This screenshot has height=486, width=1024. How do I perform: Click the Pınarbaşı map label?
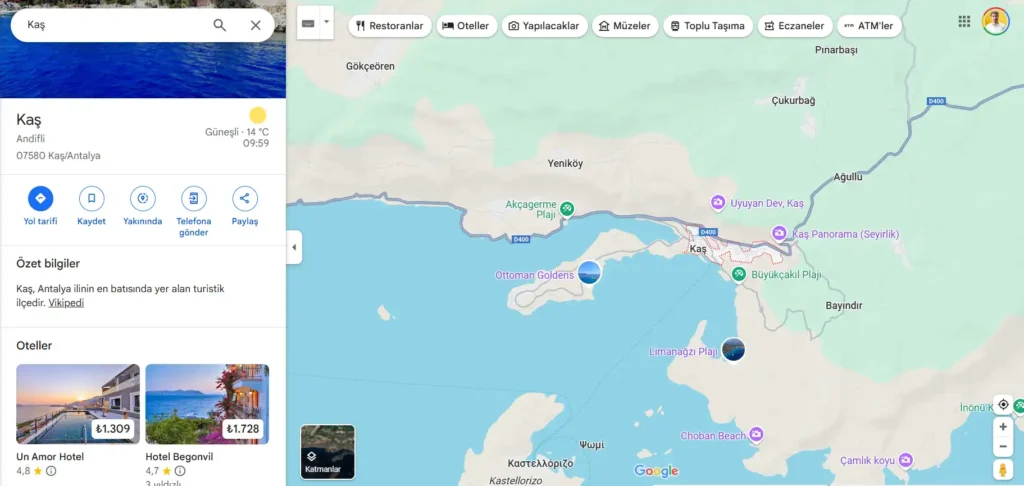coord(836,50)
